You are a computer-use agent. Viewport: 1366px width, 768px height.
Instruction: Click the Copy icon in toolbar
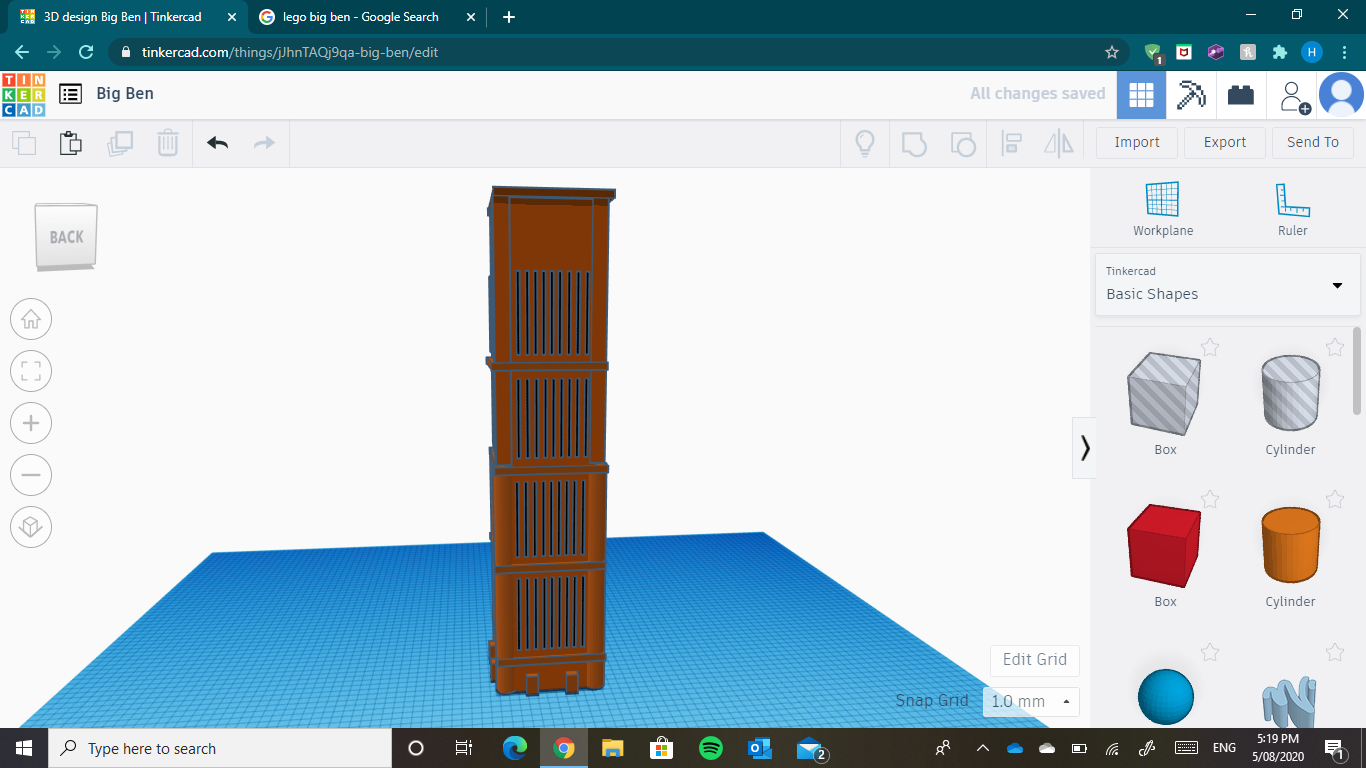pyautogui.click(x=24, y=143)
